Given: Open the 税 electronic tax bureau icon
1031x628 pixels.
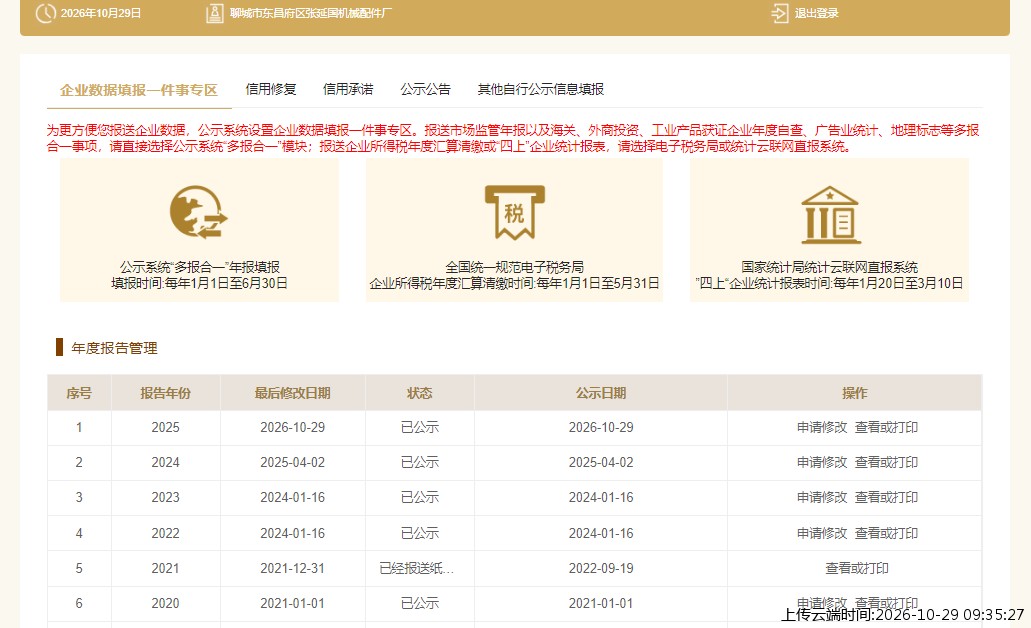Looking at the screenshot, I should 514,212.
